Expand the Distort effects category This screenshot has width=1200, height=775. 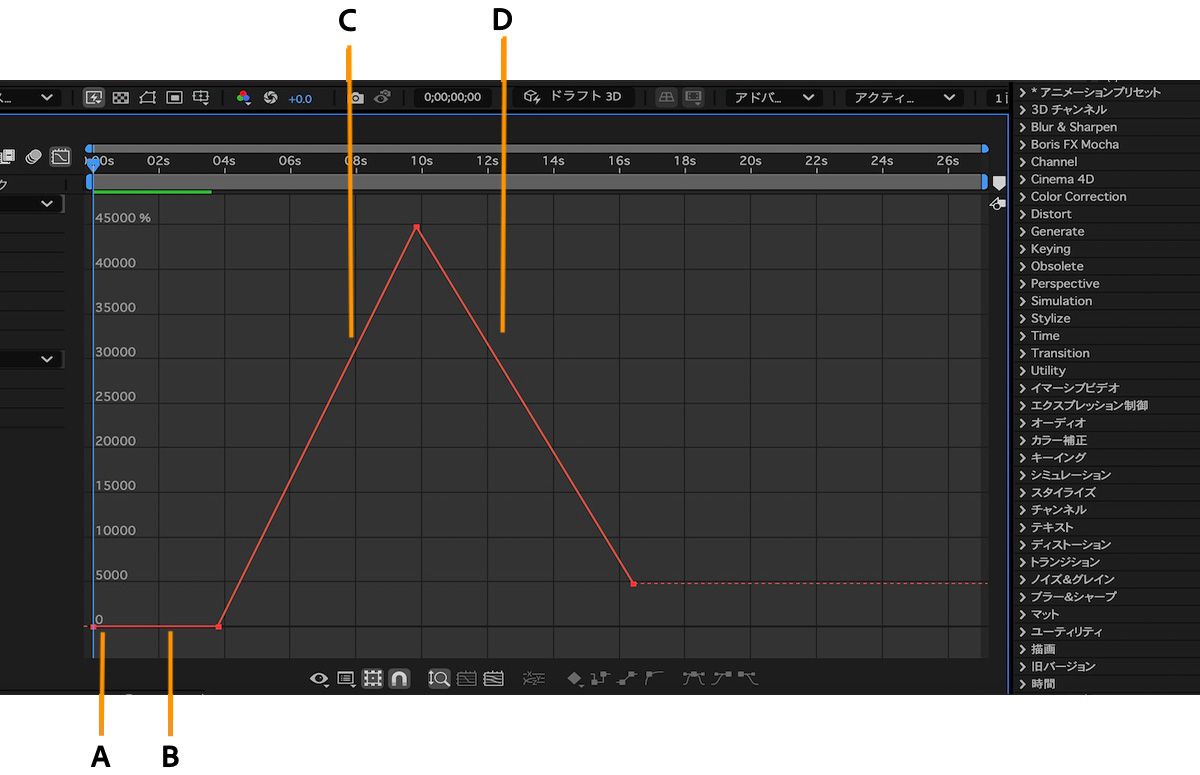coord(1023,214)
